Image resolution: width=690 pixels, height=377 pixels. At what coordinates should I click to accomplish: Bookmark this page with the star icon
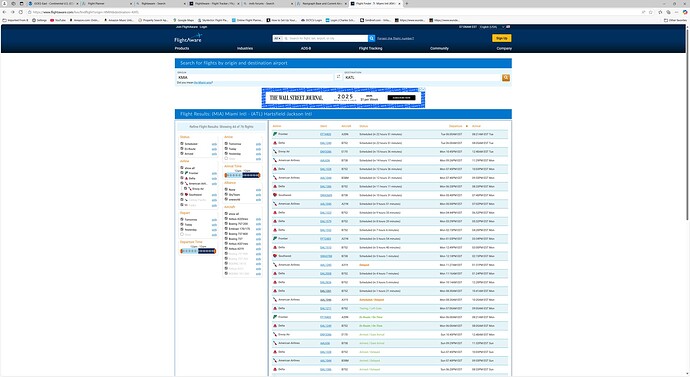point(651,12)
